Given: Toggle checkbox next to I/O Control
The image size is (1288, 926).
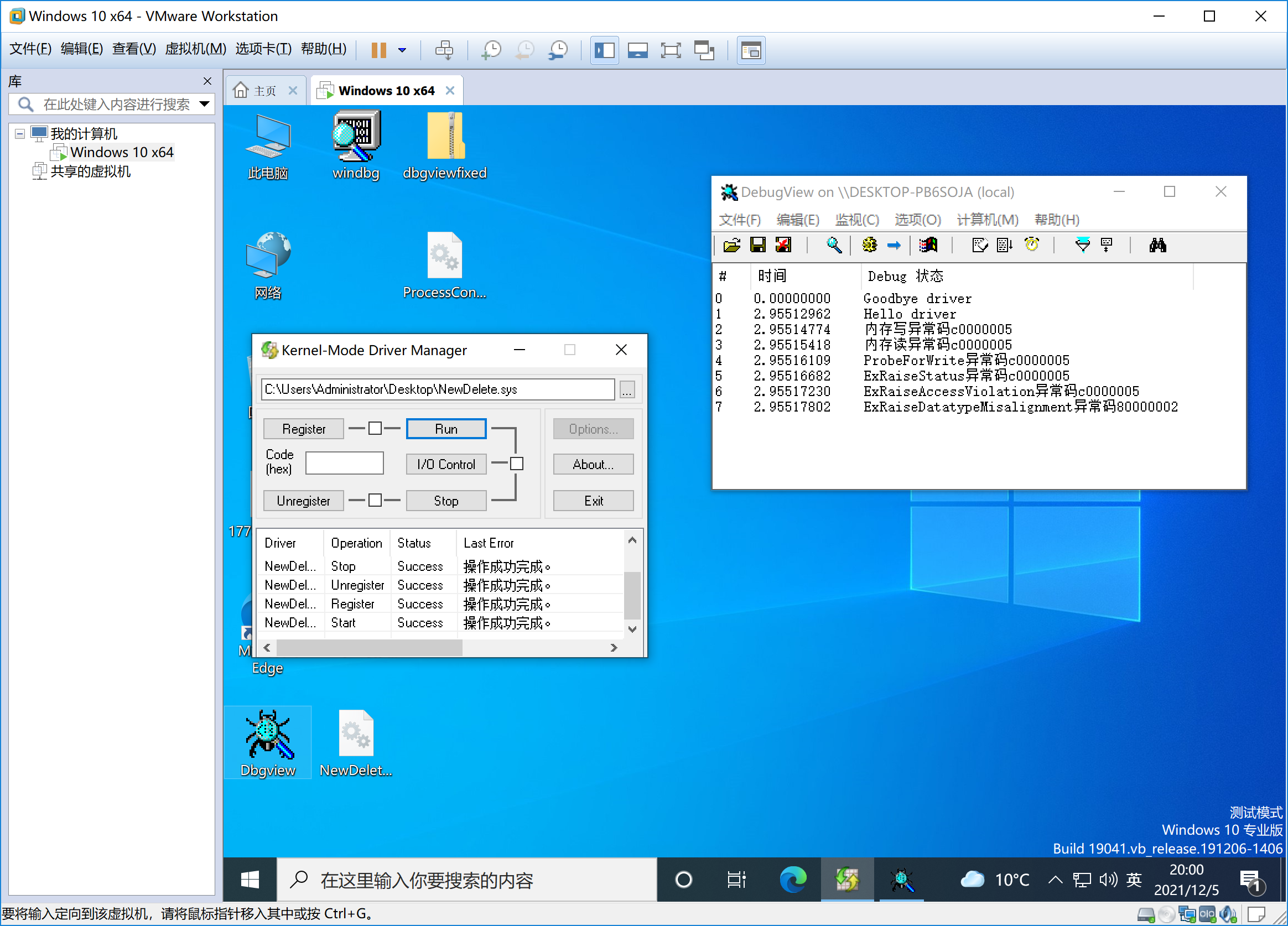Looking at the screenshot, I should (x=516, y=464).
